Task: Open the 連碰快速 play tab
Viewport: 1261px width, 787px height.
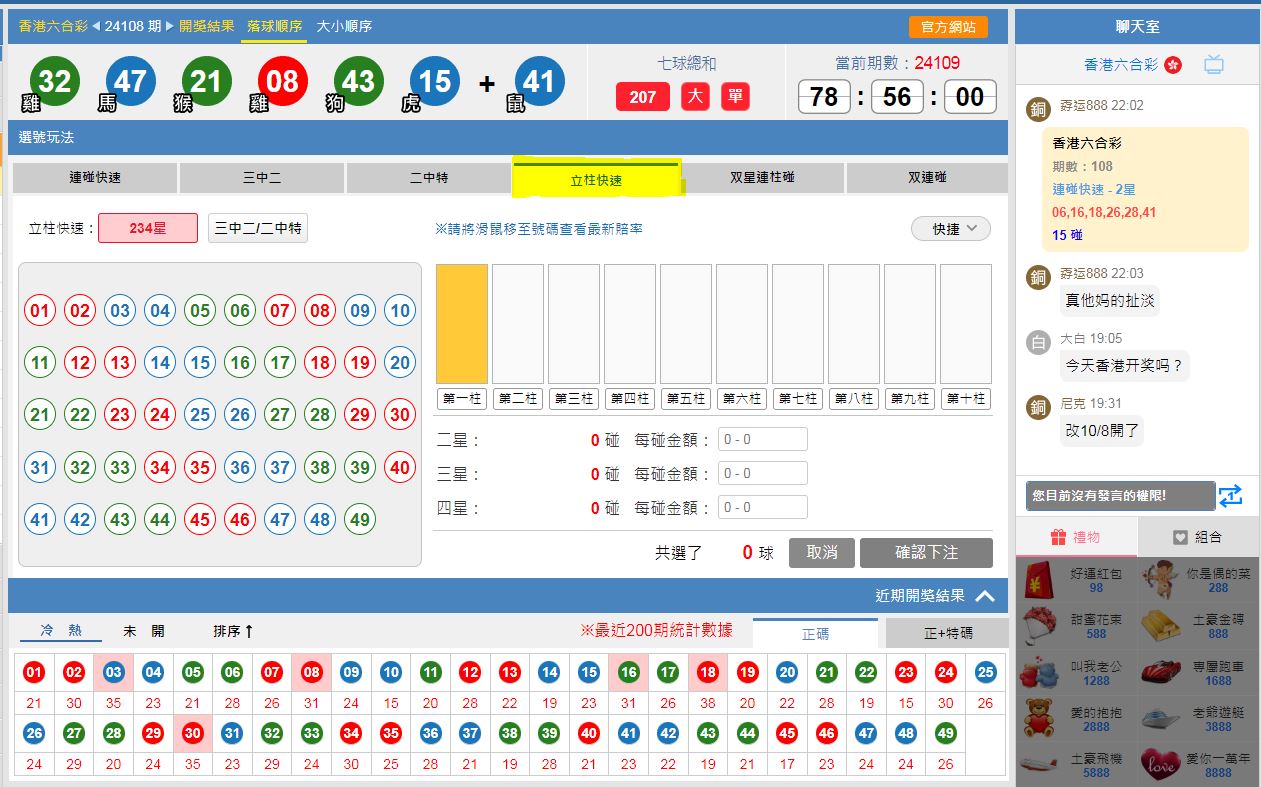Action: pos(95,178)
